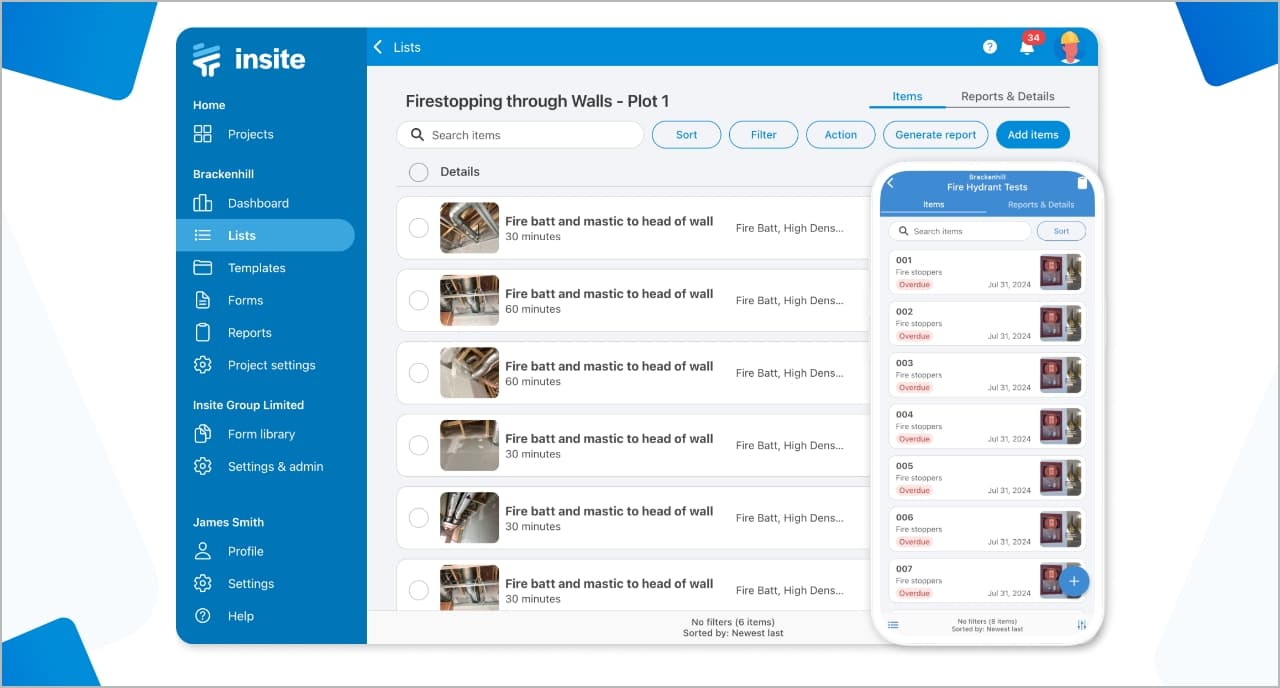Open the fifth row's photo thumbnail
The height and width of the screenshot is (688, 1280).
469,518
